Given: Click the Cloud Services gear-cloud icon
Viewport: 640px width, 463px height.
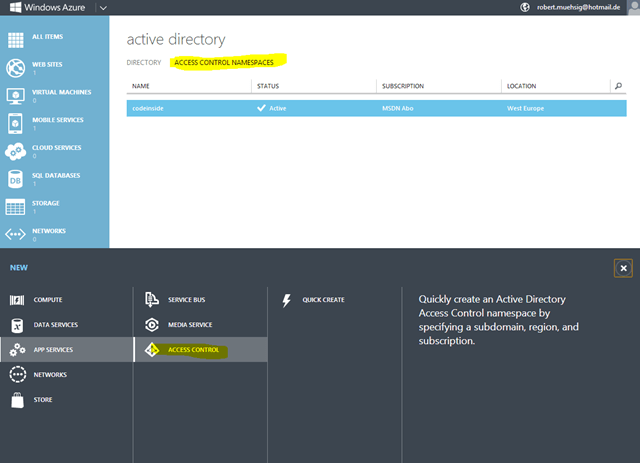Looking at the screenshot, I should [16, 151].
